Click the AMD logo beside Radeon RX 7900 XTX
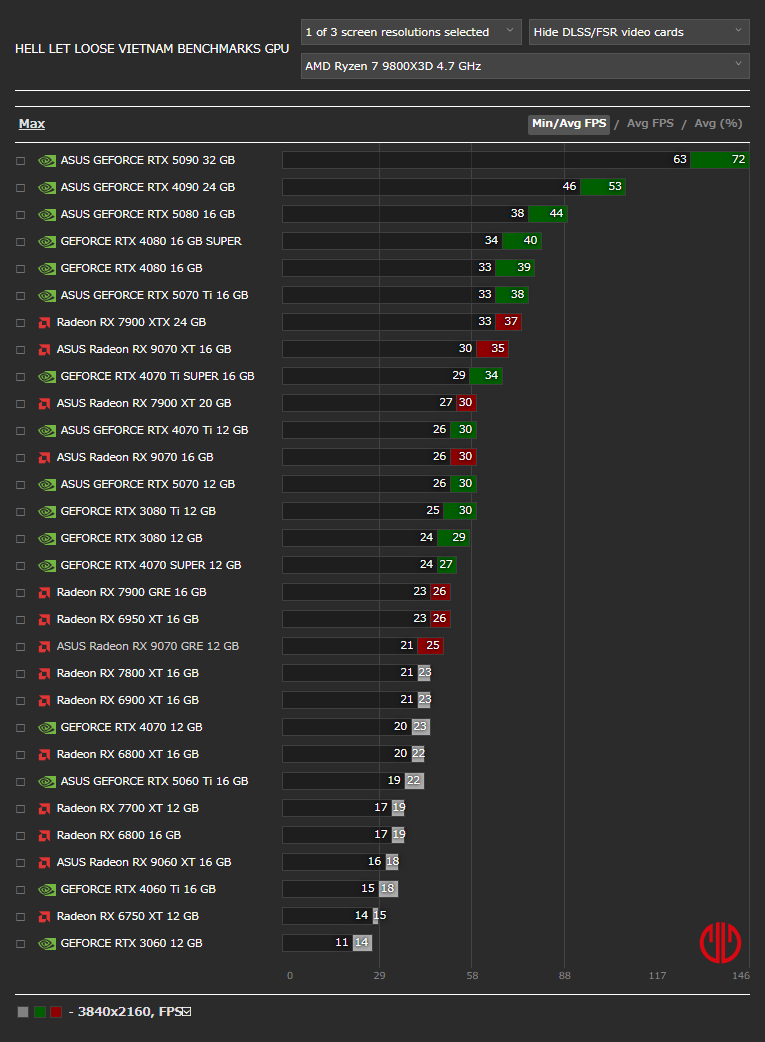 coord(45,323)
